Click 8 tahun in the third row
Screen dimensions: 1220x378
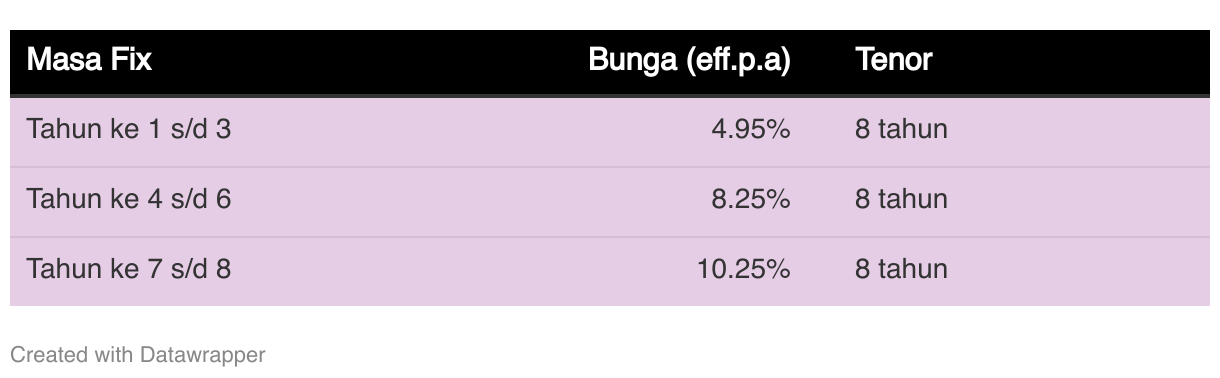click(901, 269)
